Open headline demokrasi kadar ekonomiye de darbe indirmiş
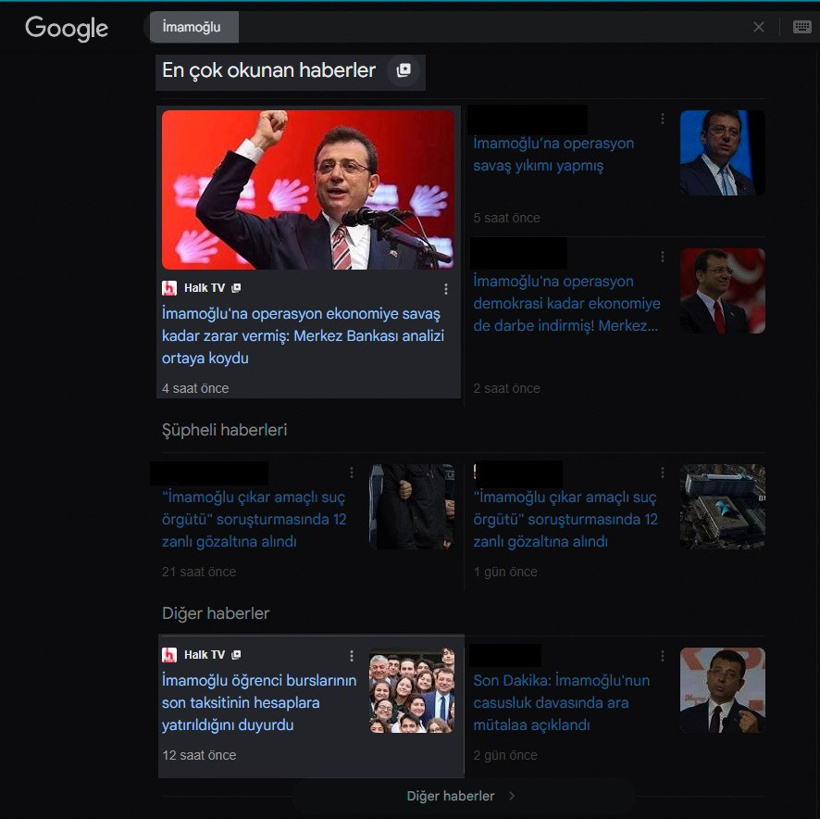This screenshot has height=819, width=820. point(566,303)
